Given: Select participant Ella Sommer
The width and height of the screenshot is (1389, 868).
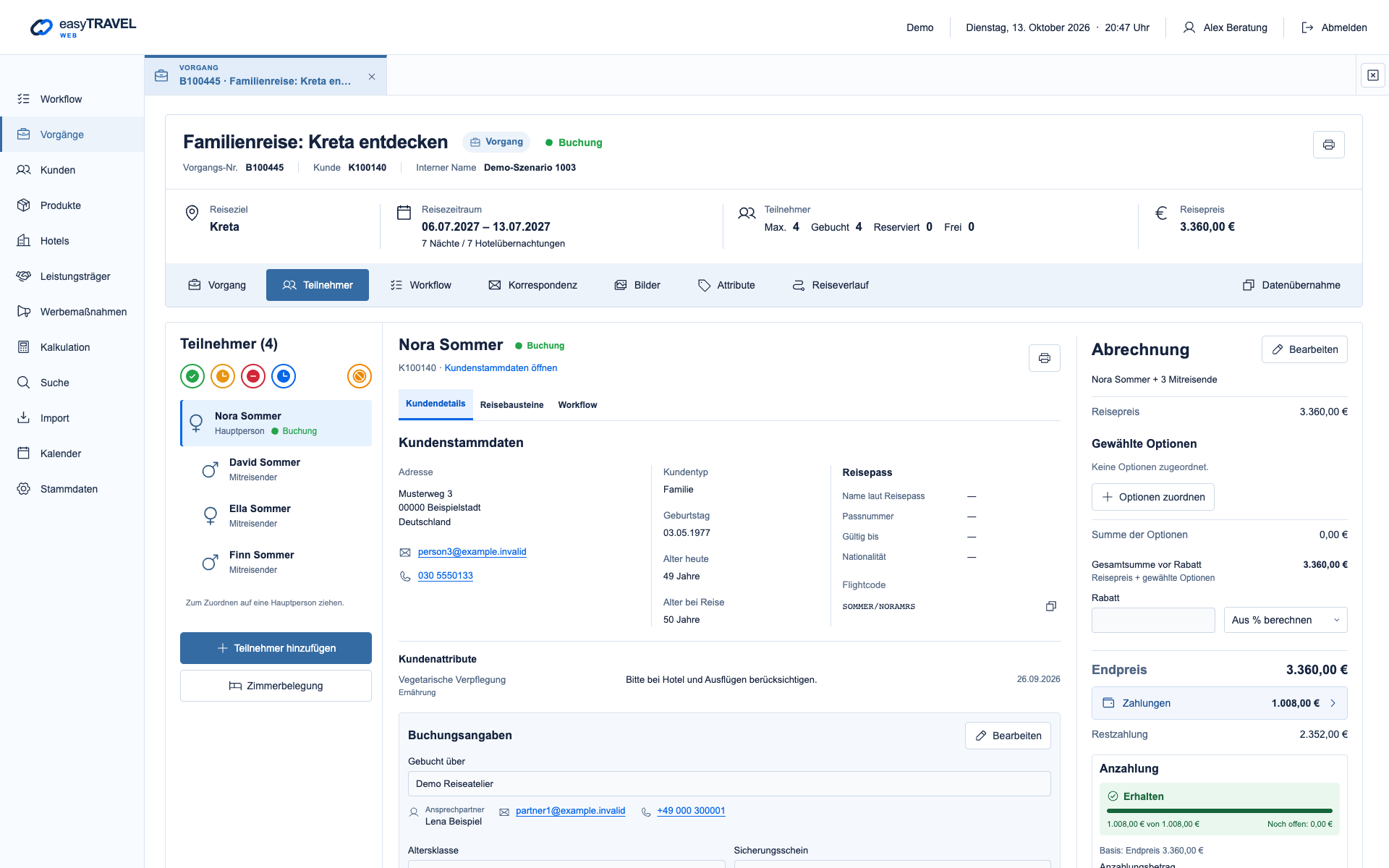Looking at the screenshot, I should (x=276, y=516).
